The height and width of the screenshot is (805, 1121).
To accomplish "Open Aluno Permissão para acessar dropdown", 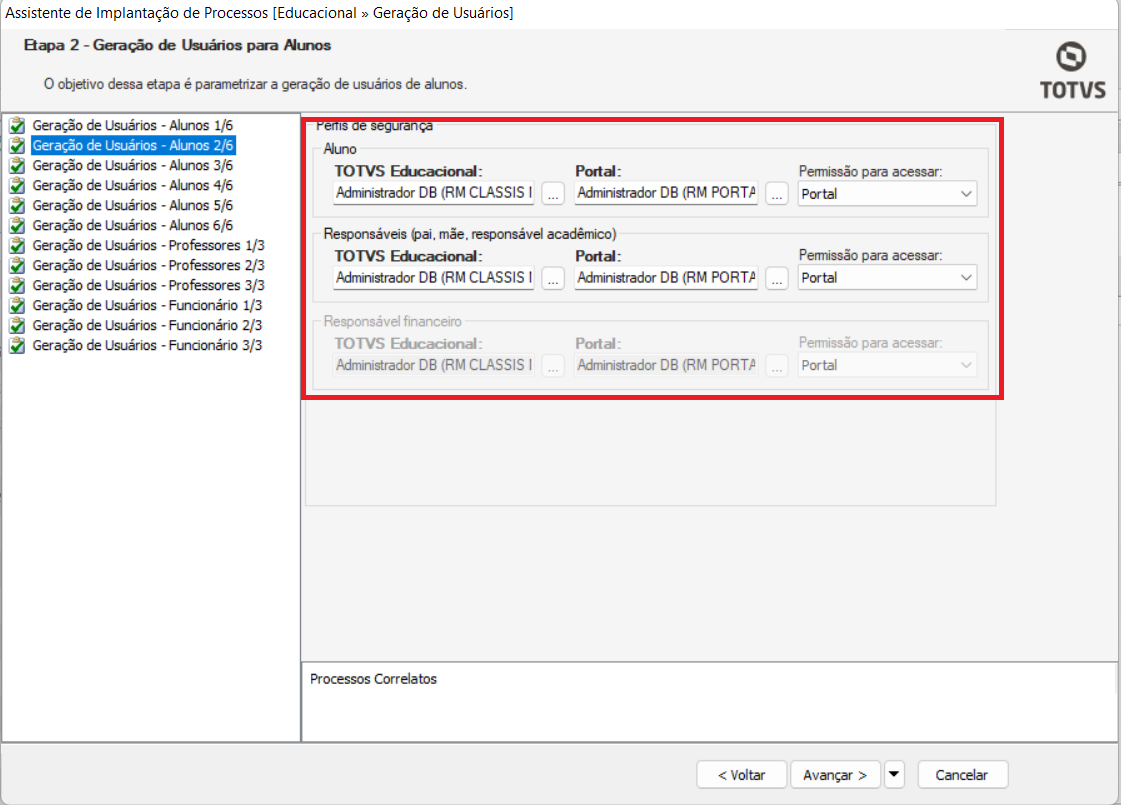I will pyautogui.click(x=887, y=194).
